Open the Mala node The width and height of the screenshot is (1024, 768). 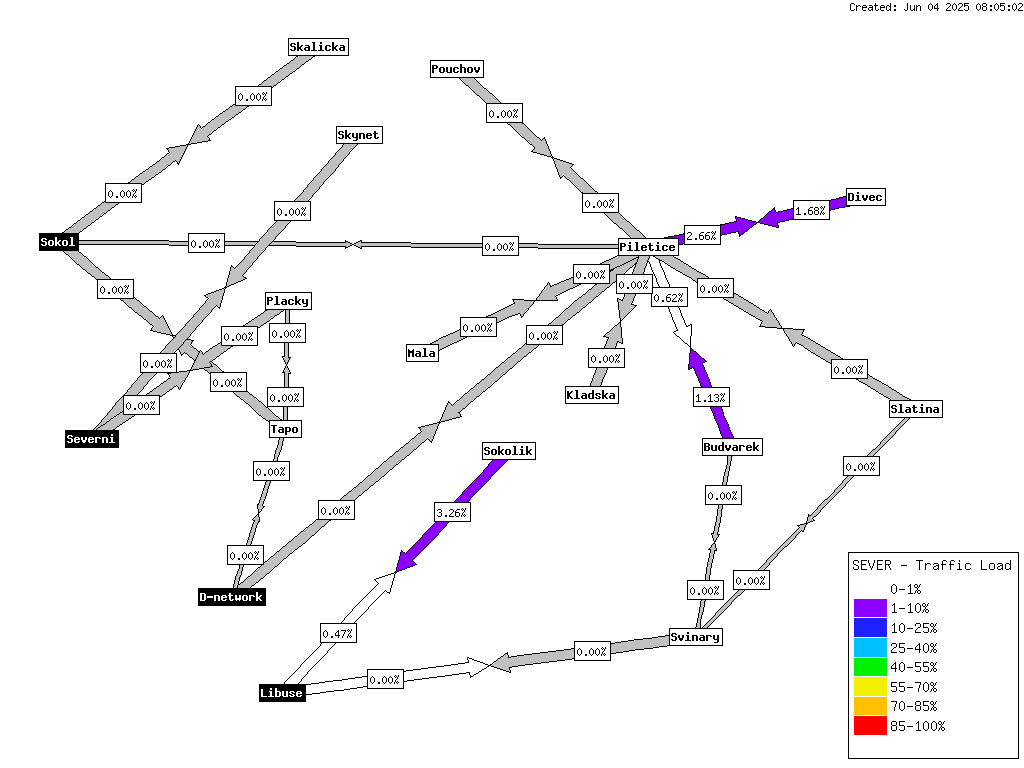(x=422, y=353)
